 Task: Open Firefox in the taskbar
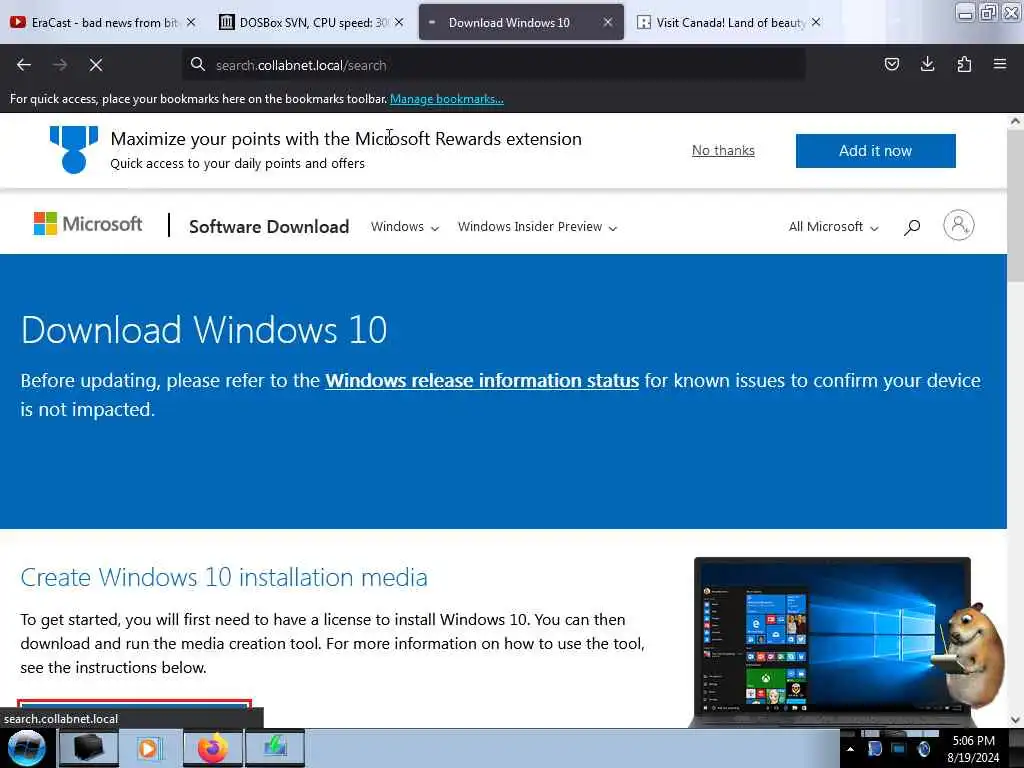click(213, 748)
